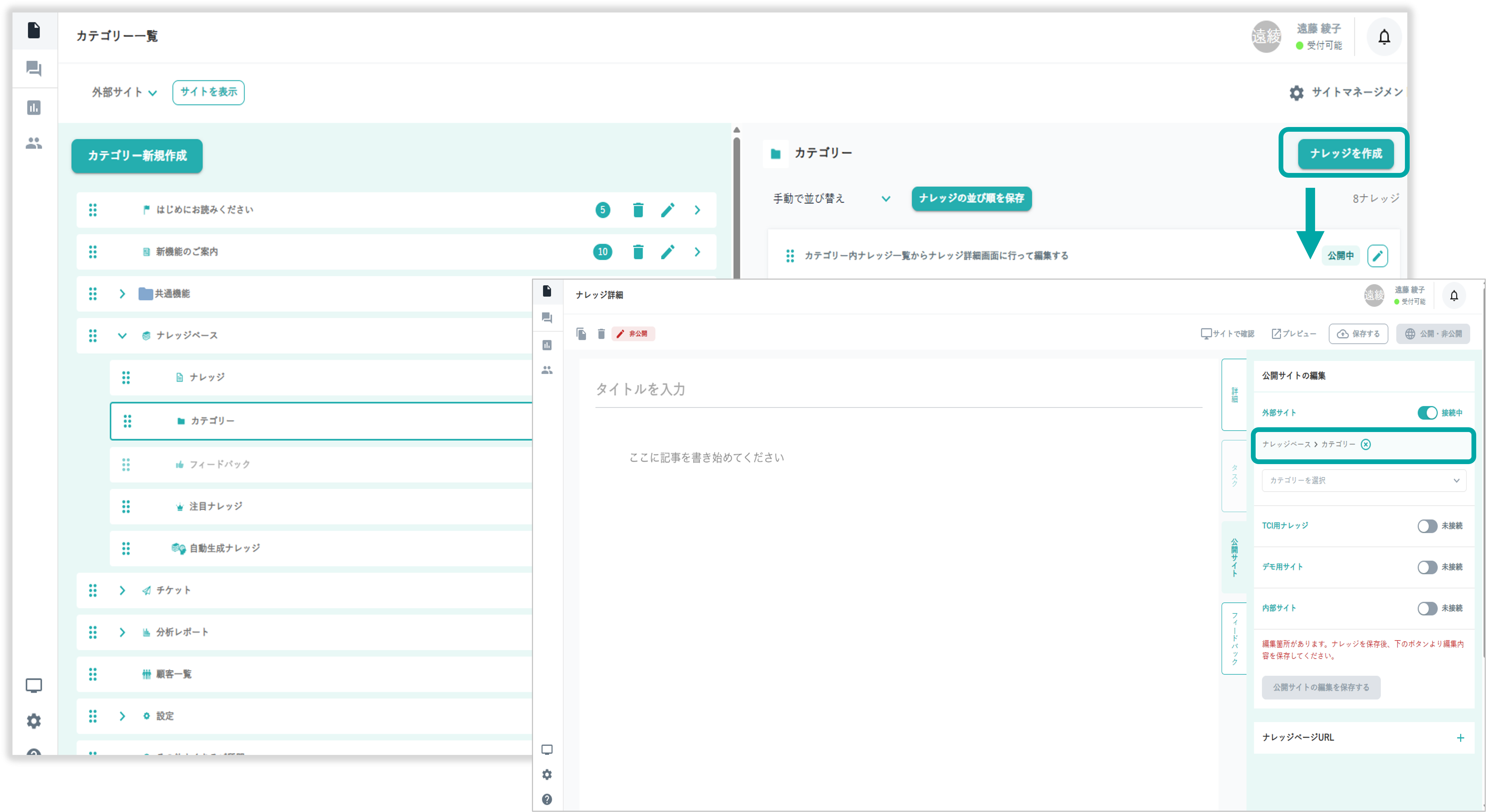Expand the 共通機能 tree folder

122,294
